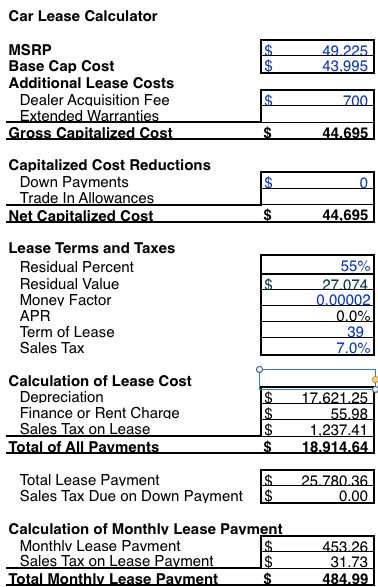Viewport: 378px width, 587px height.
Task: Select the Sales Tax on Lease Payment value 31.73
Action: point(317,560)
